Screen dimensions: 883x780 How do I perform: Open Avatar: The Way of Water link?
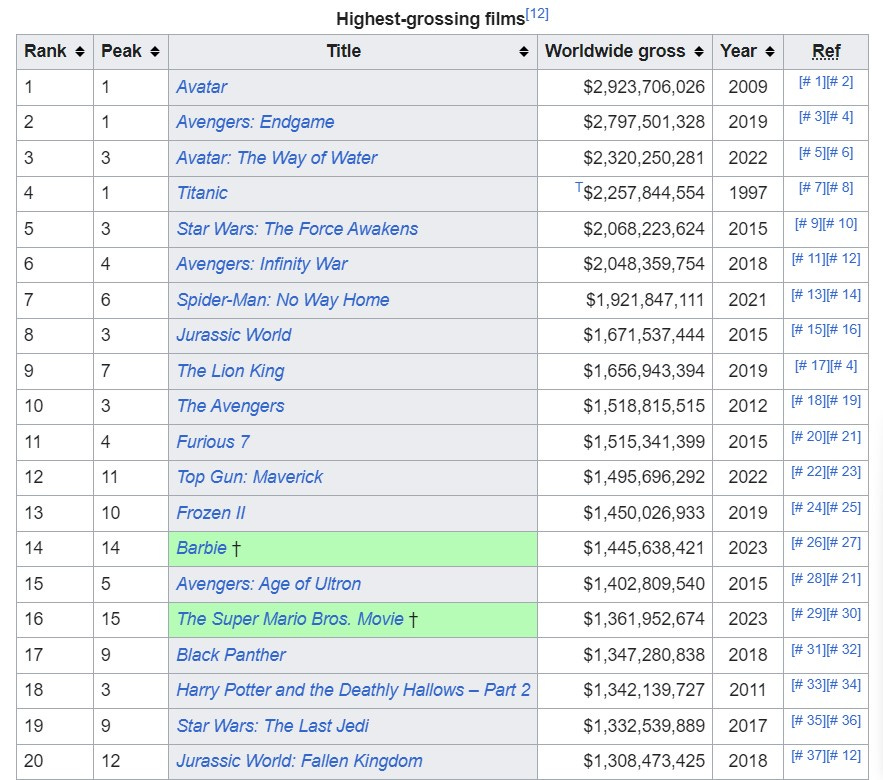(x=277, y=158)
